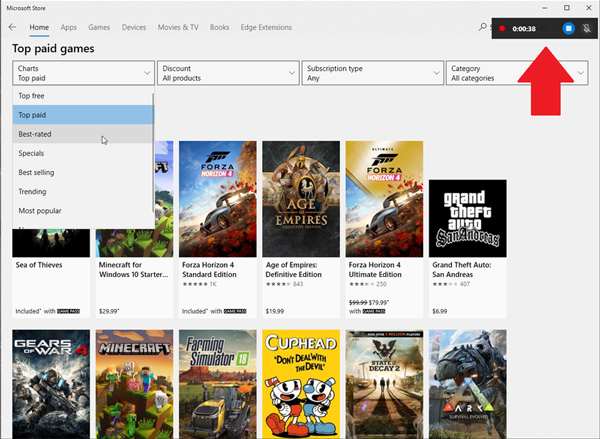Open Grand Theft Auto San Andreas cover

(468, 218)
